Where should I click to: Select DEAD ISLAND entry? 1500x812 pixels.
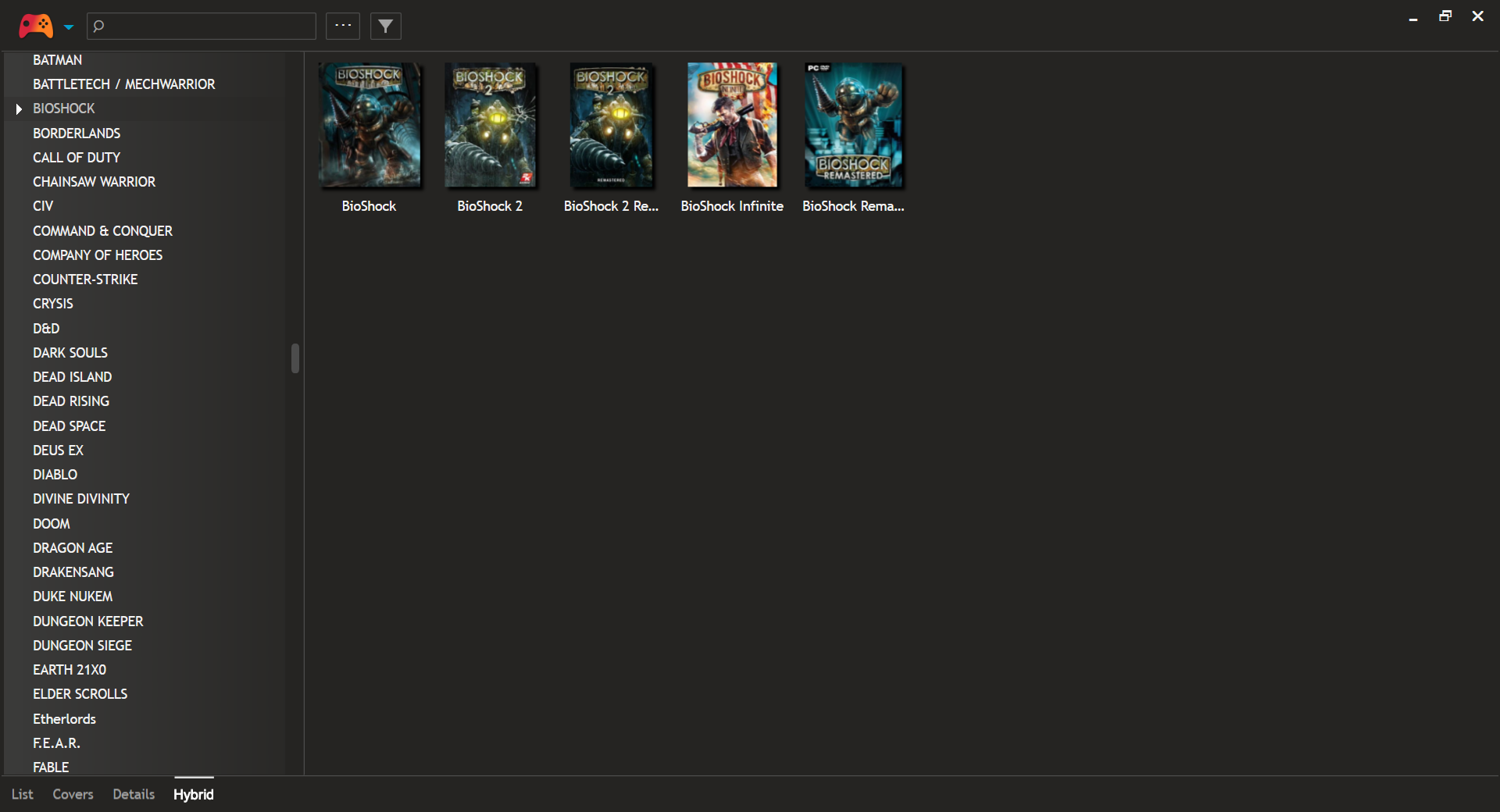pos(72,377)
